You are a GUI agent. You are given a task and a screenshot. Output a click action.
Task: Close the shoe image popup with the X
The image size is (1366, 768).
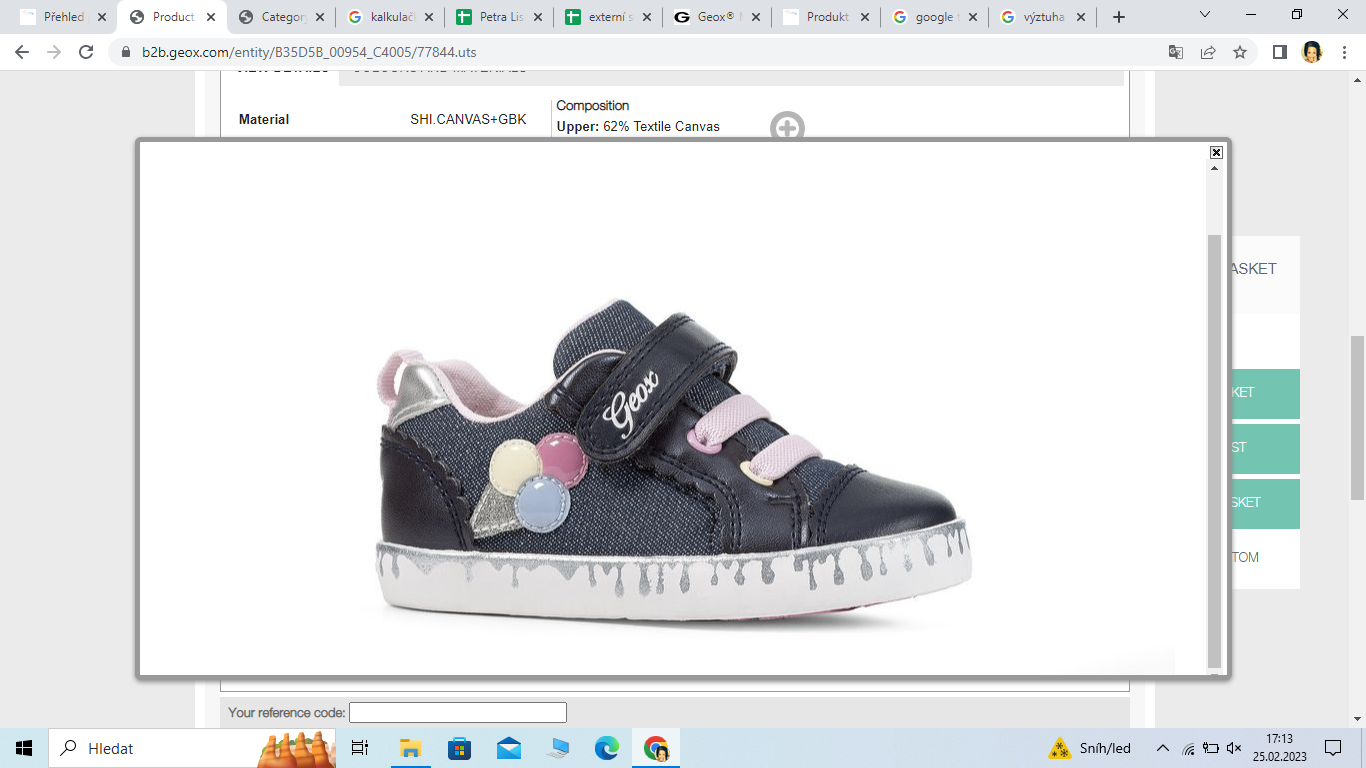(x=1216, y=152)
